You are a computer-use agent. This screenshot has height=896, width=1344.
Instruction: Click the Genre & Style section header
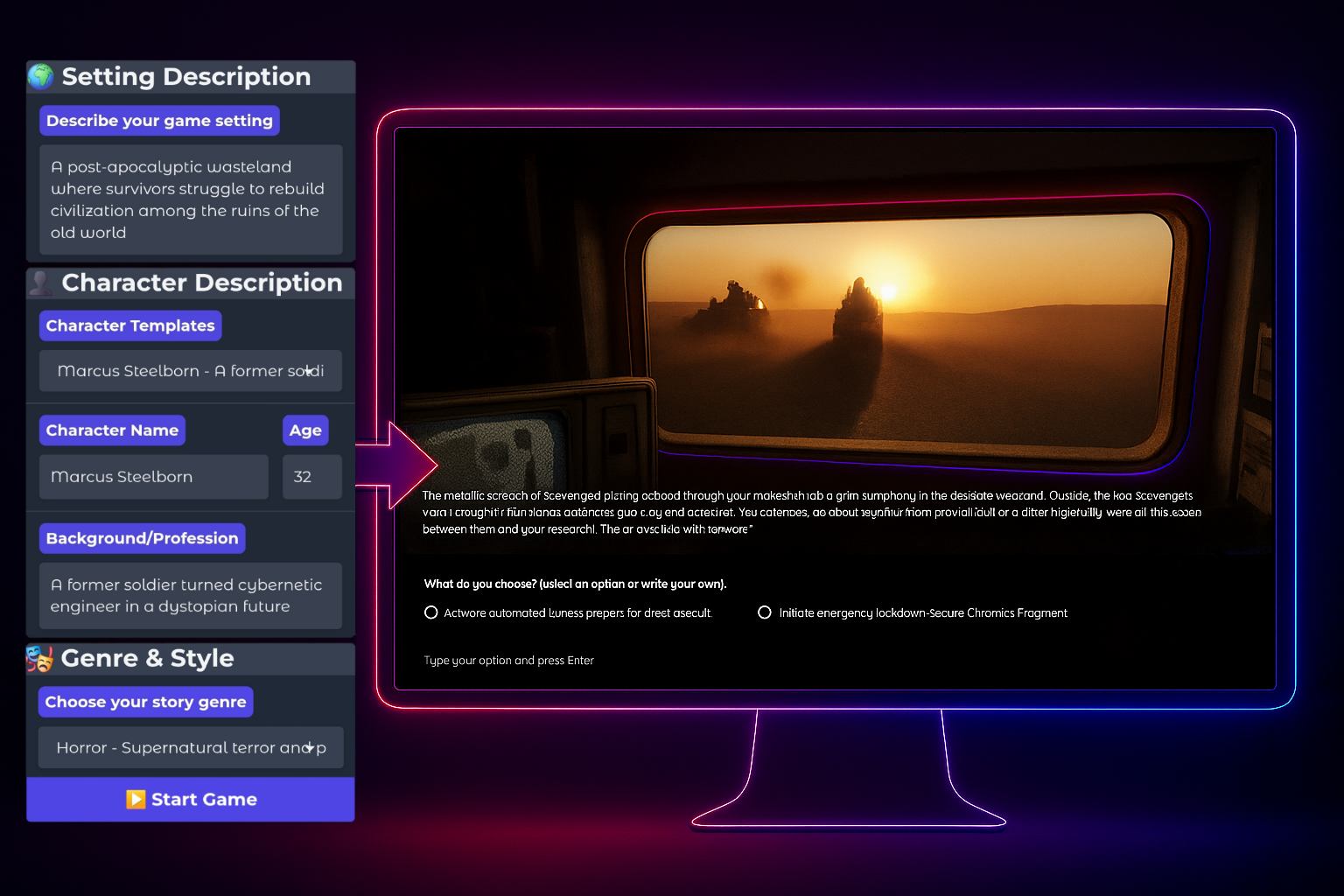pyautogui.click(x=147, y=658)
